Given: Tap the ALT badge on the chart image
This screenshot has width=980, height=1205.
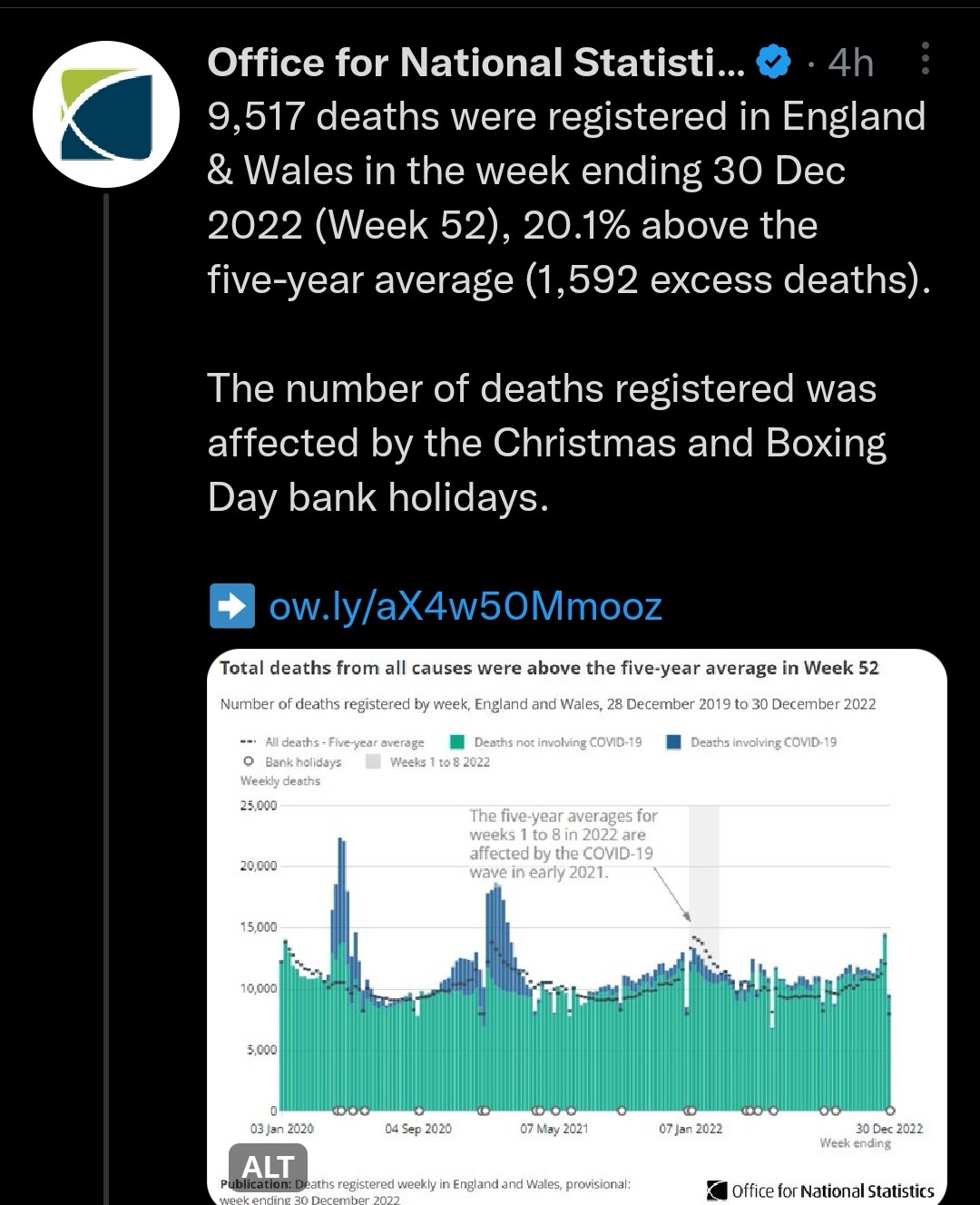Looking at the screenshot, I should coord(268,1167).
